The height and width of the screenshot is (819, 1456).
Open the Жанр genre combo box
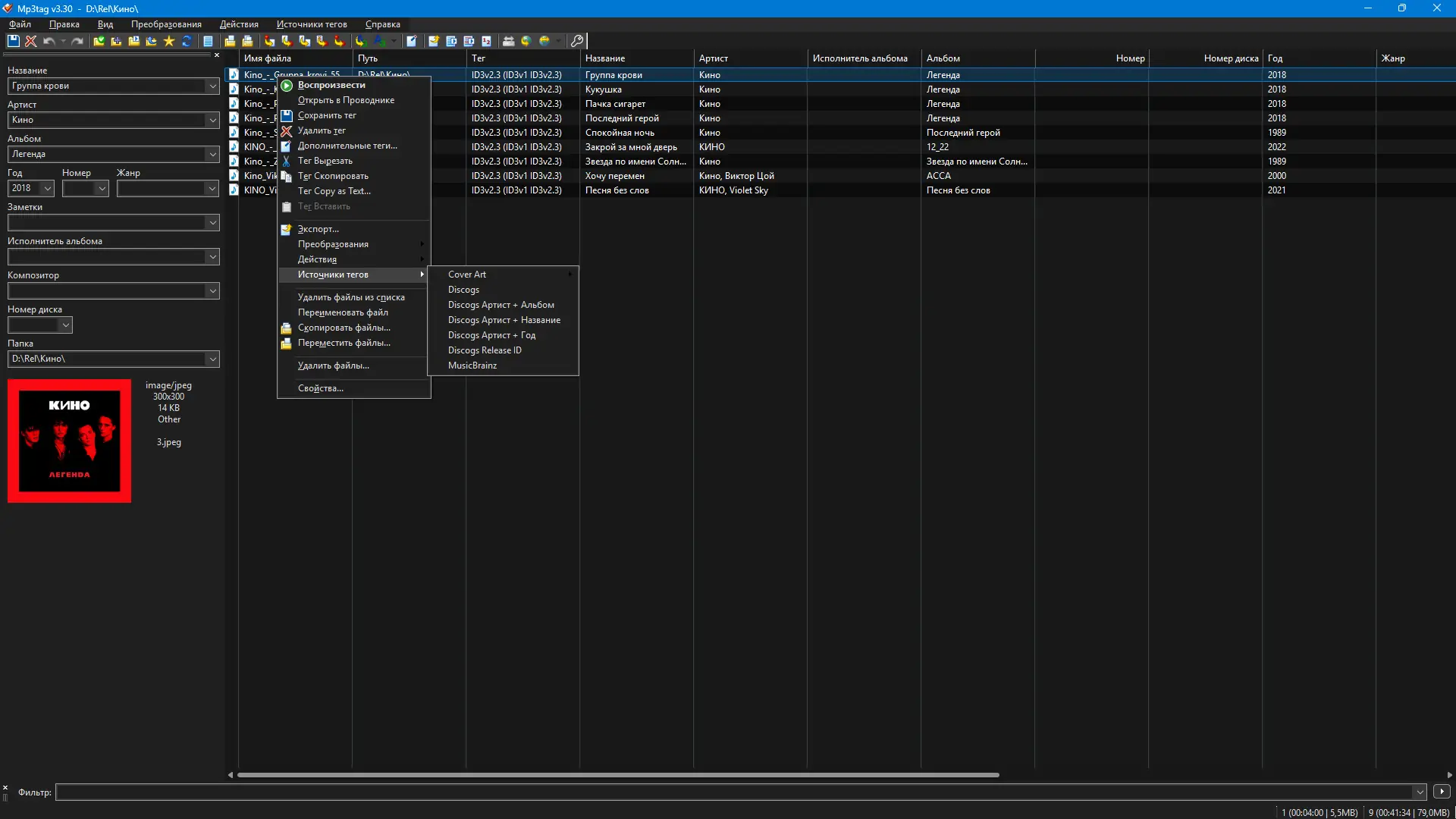(x=212, y=188)
